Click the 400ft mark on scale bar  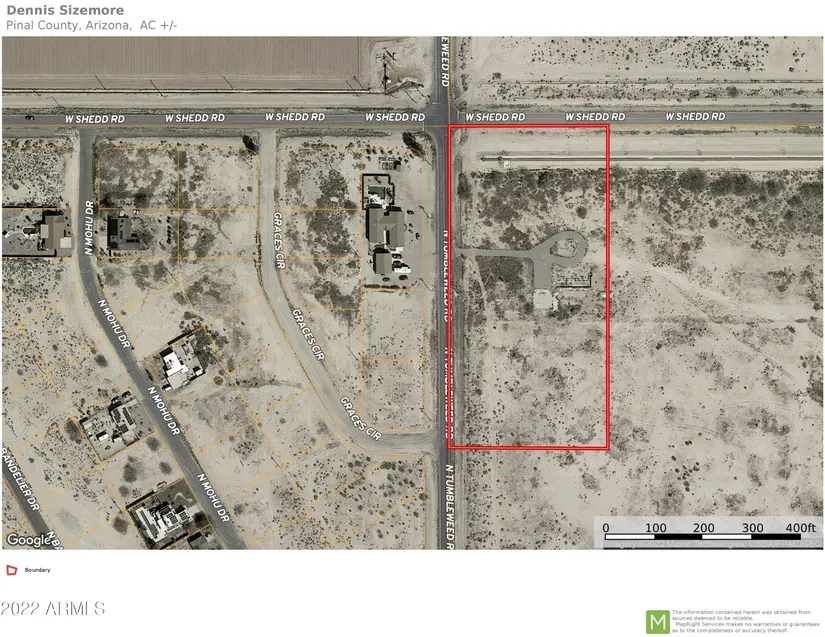tap(800, 527)
